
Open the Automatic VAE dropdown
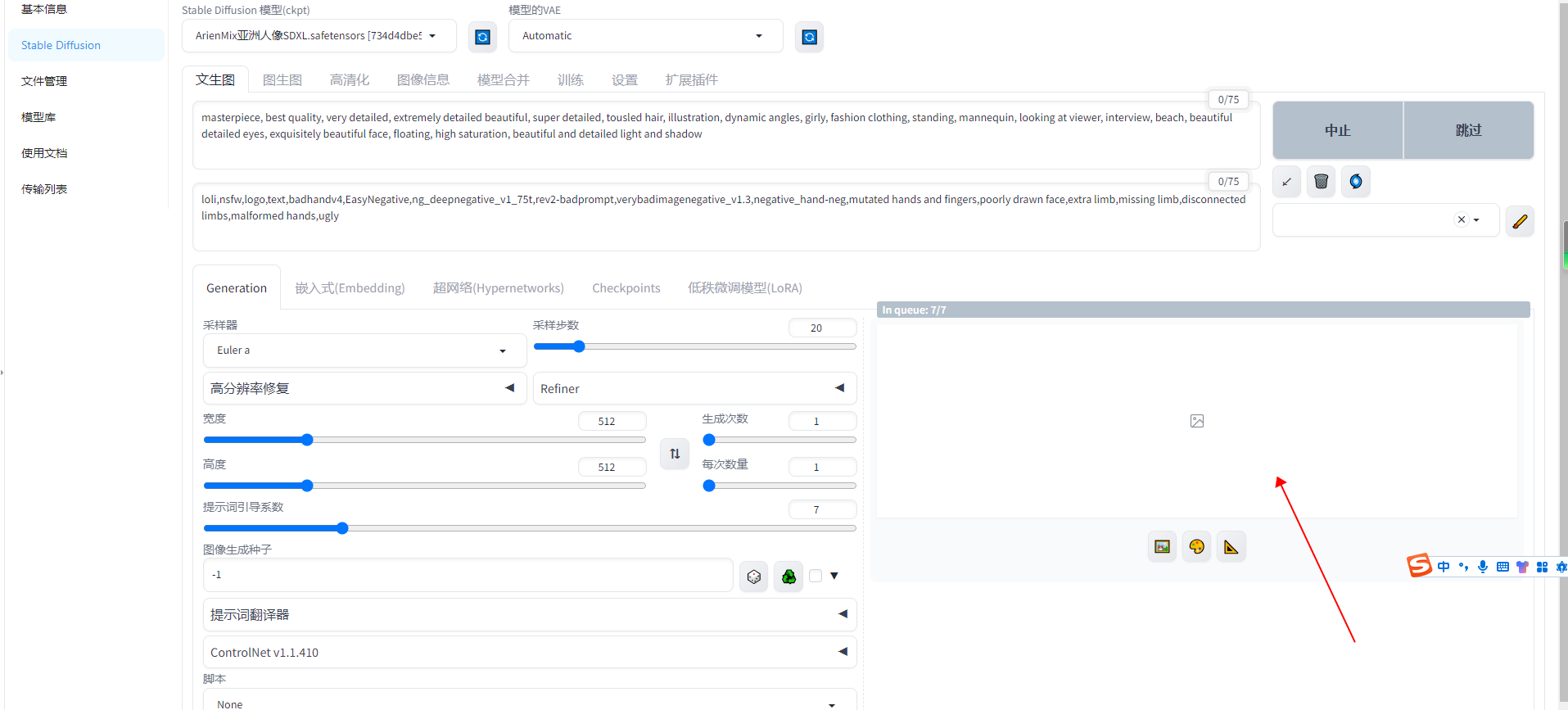pos(645,36)
